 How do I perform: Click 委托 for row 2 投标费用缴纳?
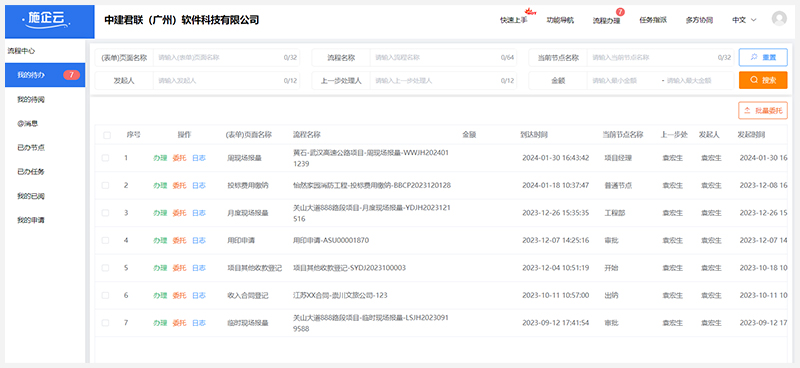(180, 185)
